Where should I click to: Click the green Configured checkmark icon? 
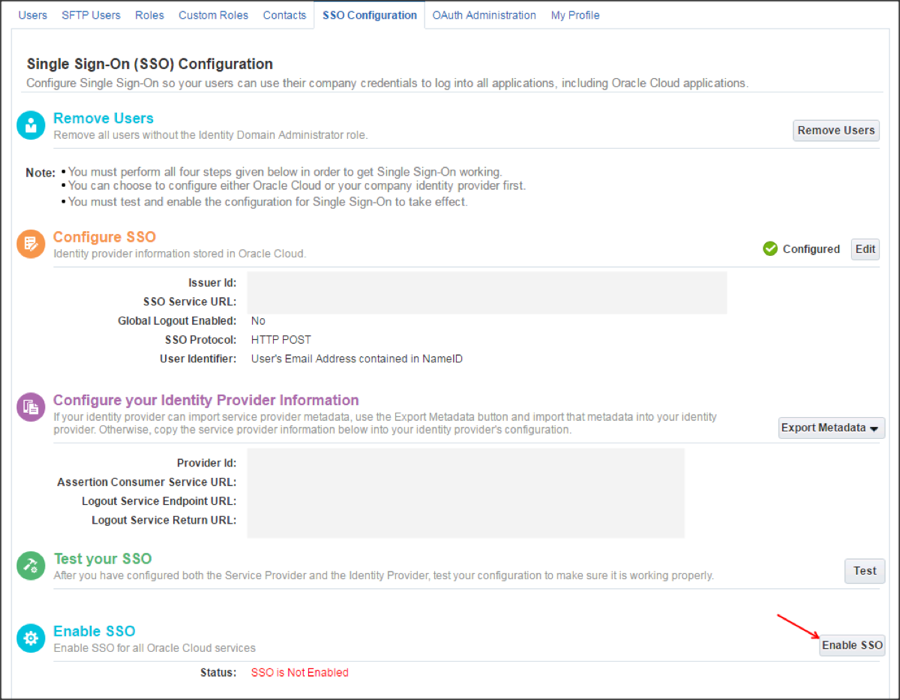click(x=770, y=249)
